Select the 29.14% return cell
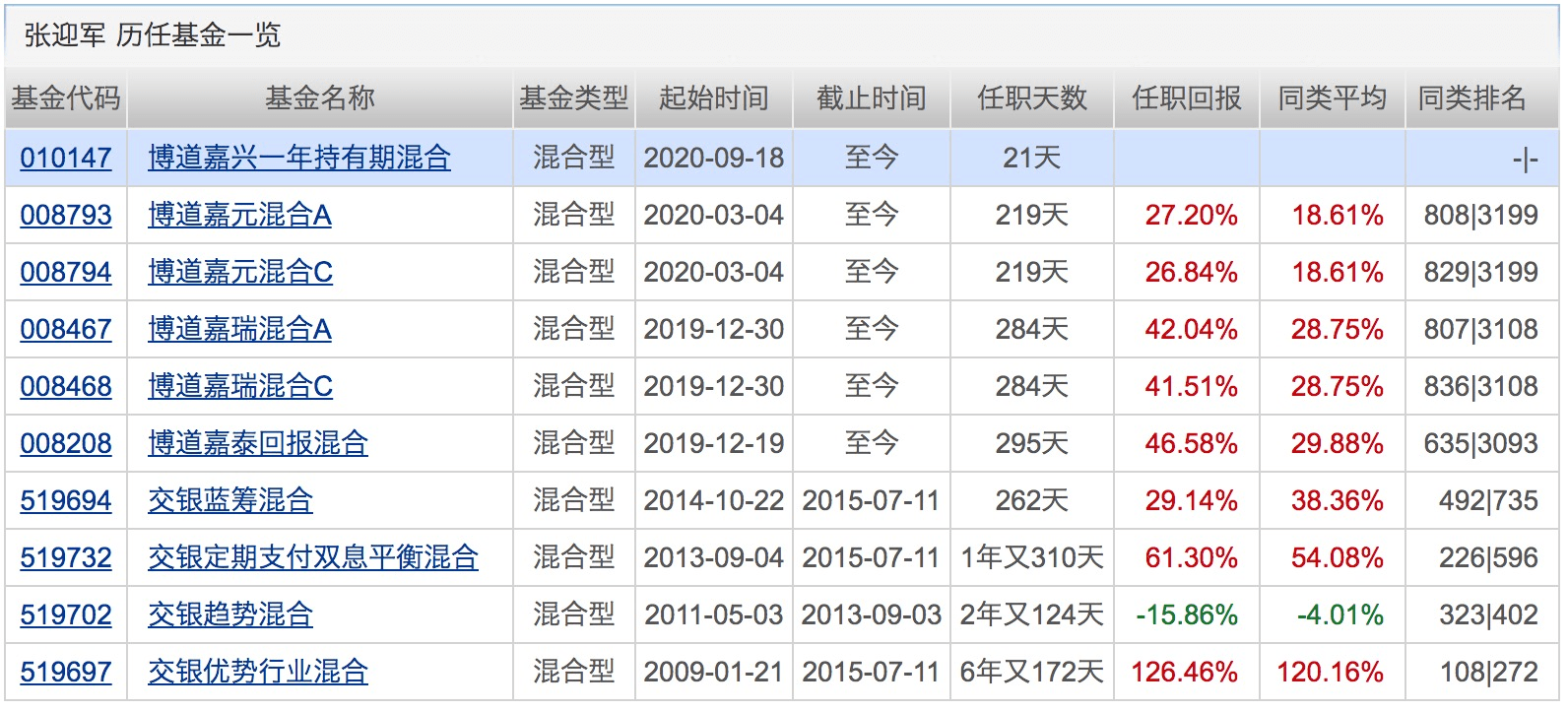 (1187, 500)
